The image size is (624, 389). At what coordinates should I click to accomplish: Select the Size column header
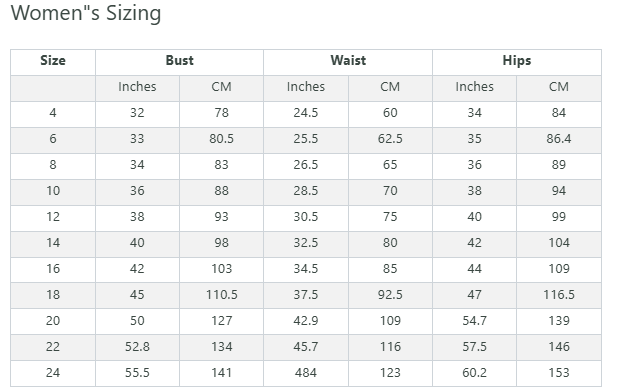click(x=53, y=61)
